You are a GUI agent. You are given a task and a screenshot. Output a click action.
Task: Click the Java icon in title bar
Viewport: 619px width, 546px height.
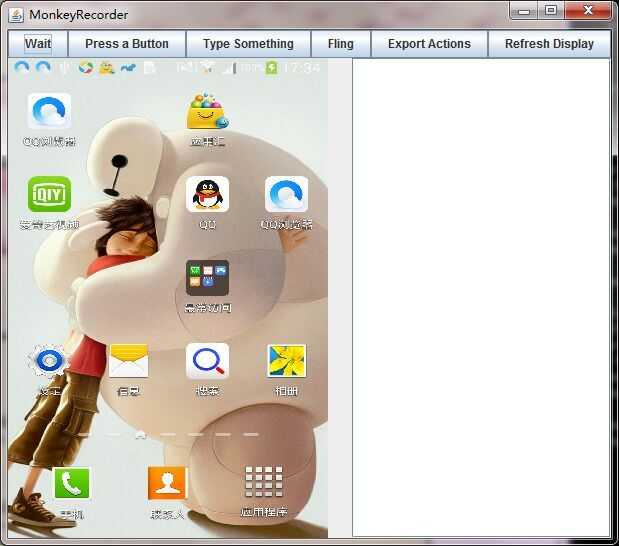pos(17,15)
